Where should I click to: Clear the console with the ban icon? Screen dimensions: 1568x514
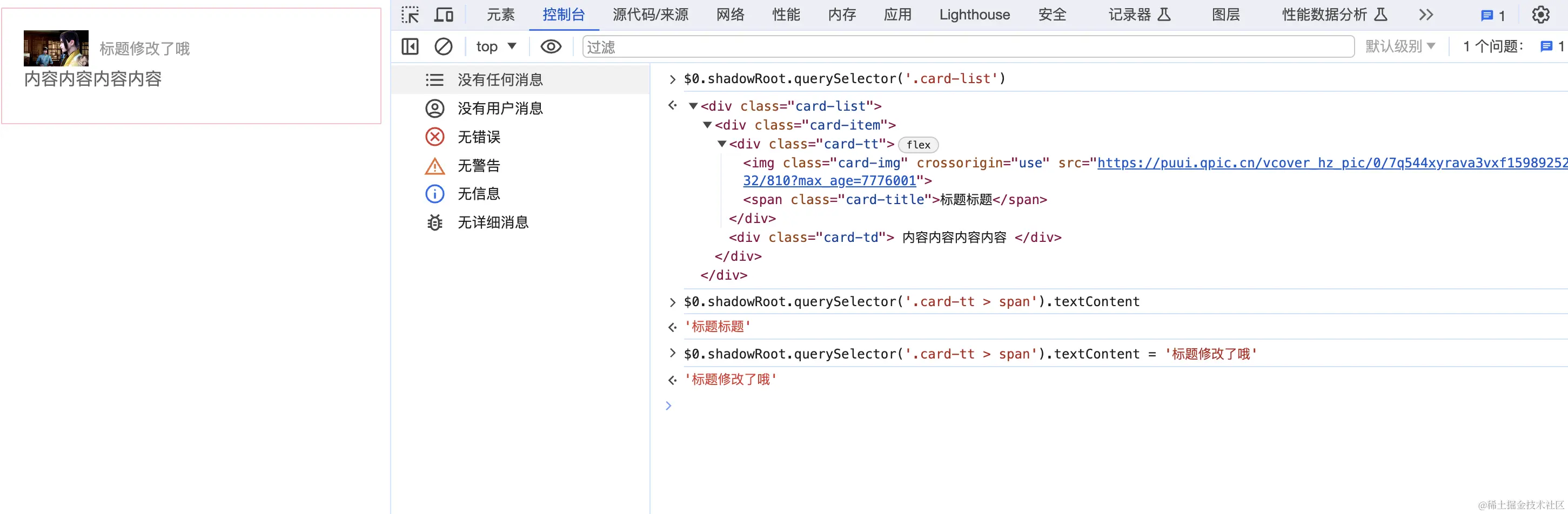coord(443,47)
